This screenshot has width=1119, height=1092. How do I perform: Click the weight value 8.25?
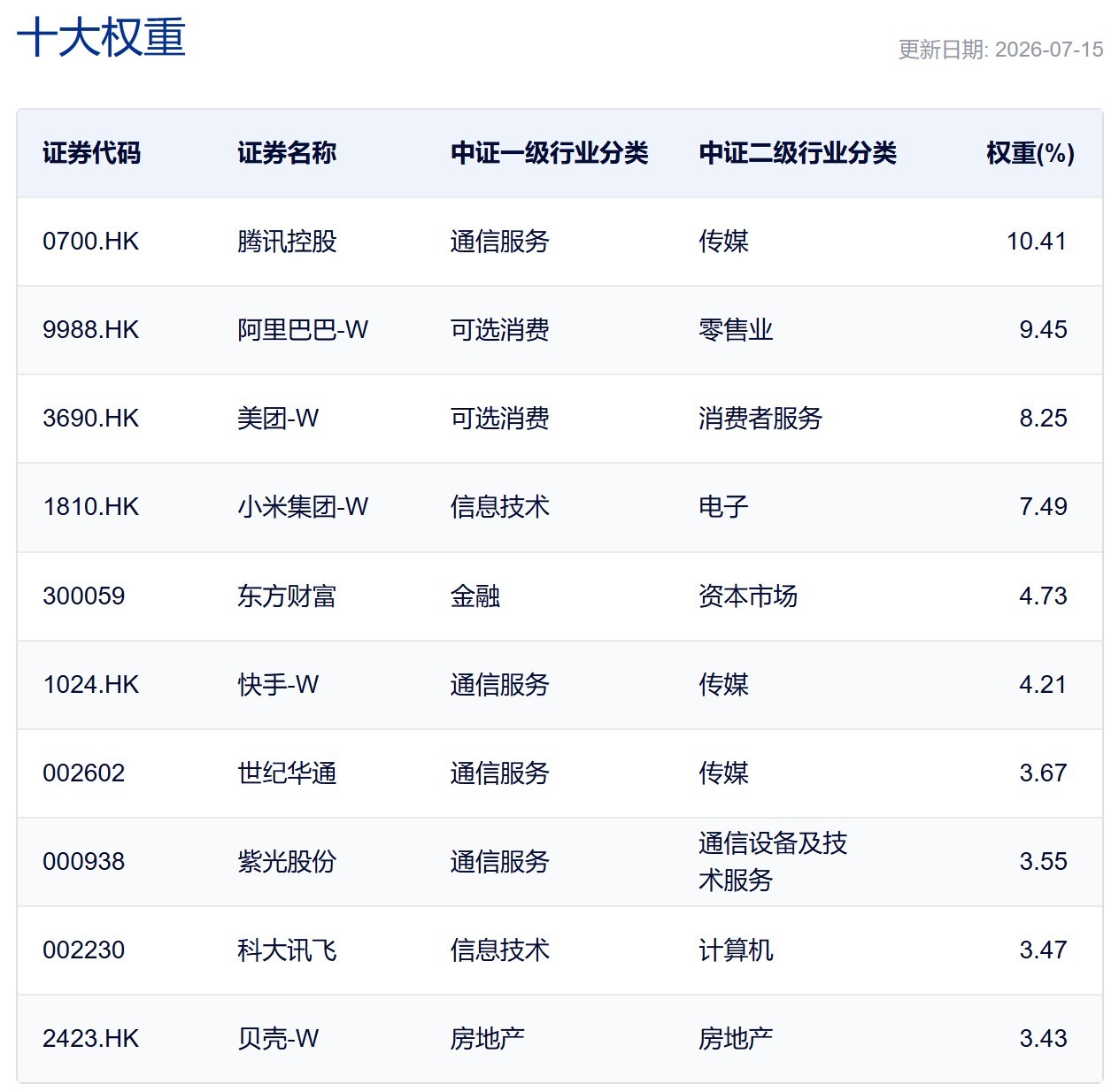pos(1043,419)
